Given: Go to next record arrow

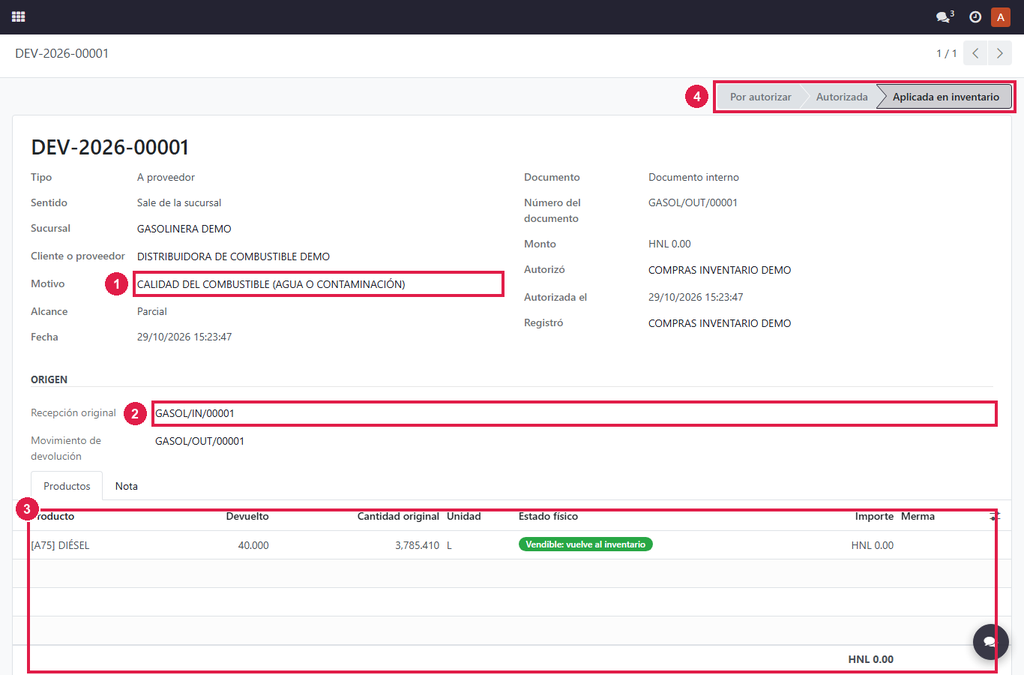Looking at the screenshot, I should pos(1000,54).
